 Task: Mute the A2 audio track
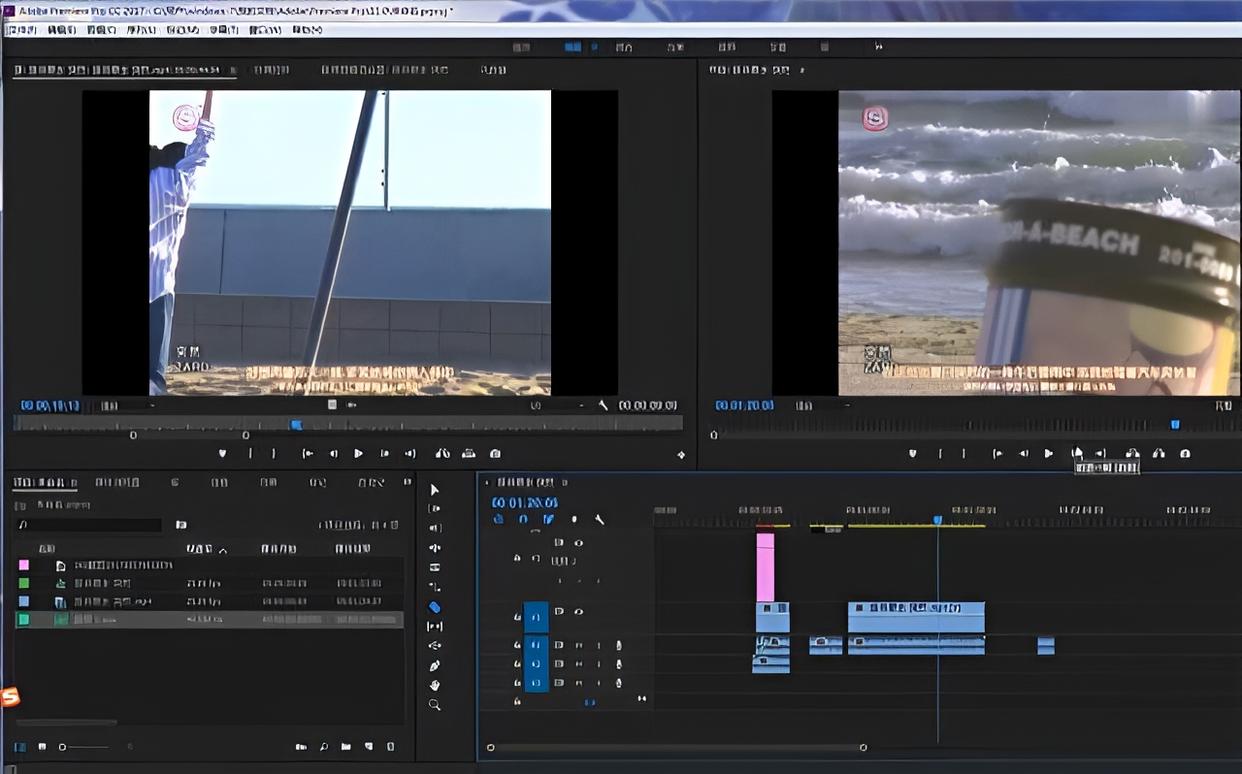[579, 664]
